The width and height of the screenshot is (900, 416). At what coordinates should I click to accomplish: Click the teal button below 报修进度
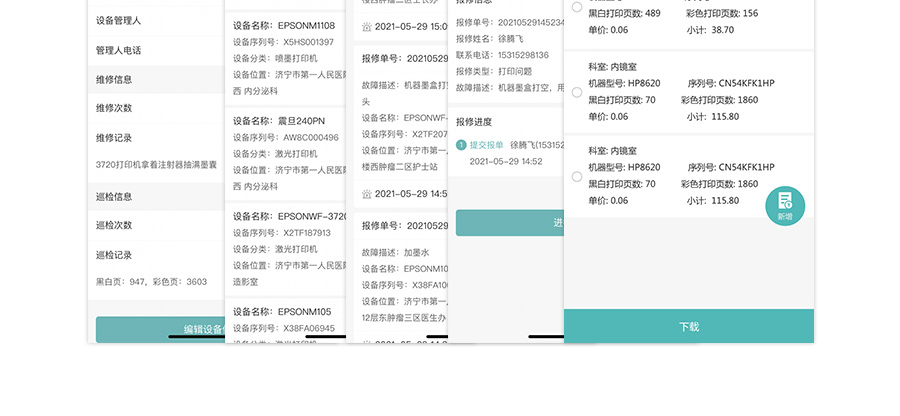pyautogui.click(x=509, y=223)
